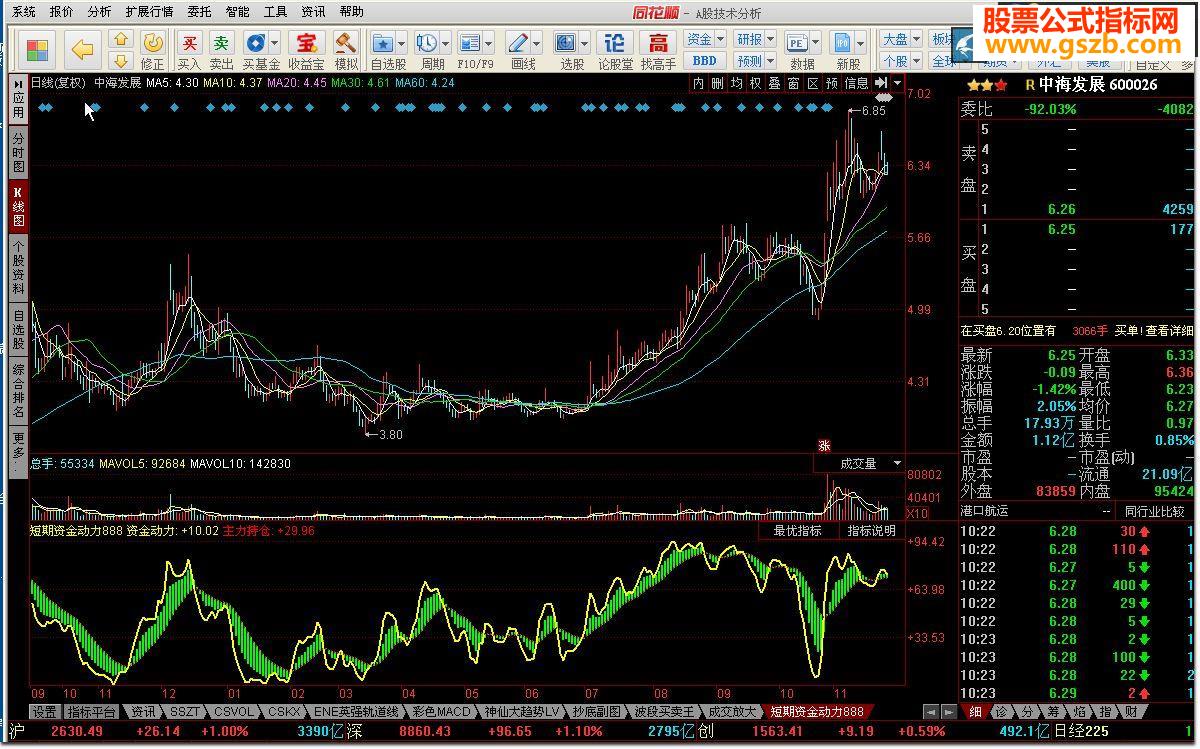Click the colorful home grid icon
The width and height of the screenshot is (1200, 749).
(x=38, y=50)
